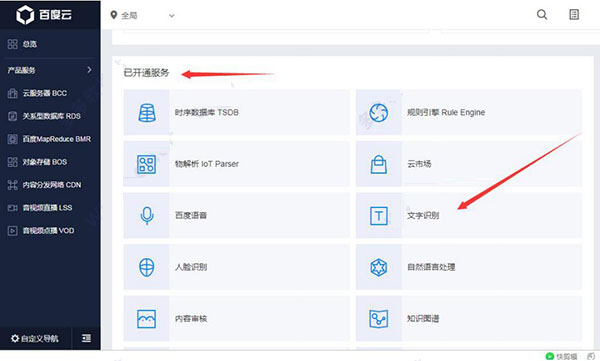Click 百度MapReduce BMR text
Image resolution: width=600 pixels, height=361 pixels.
[x=57, y=139]
